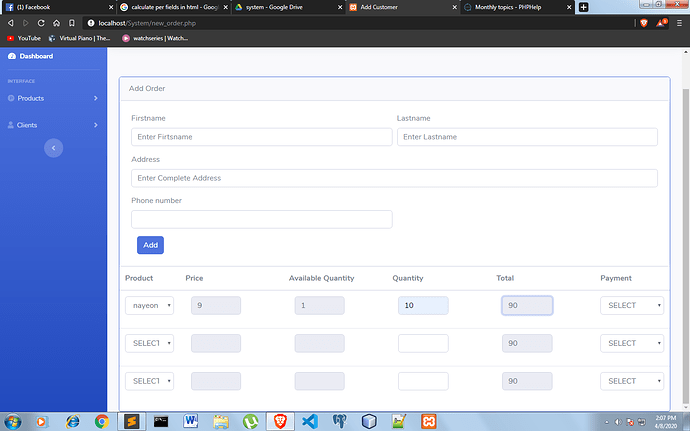Open VirtualBox cube icon in taskbar
The height and width of the screenshot is (431, 690).
369,421
